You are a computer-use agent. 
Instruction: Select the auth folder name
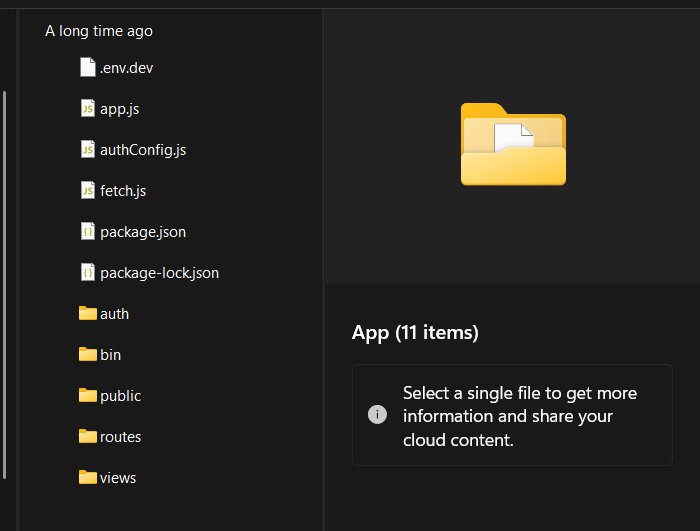click(x=114, y=314)
